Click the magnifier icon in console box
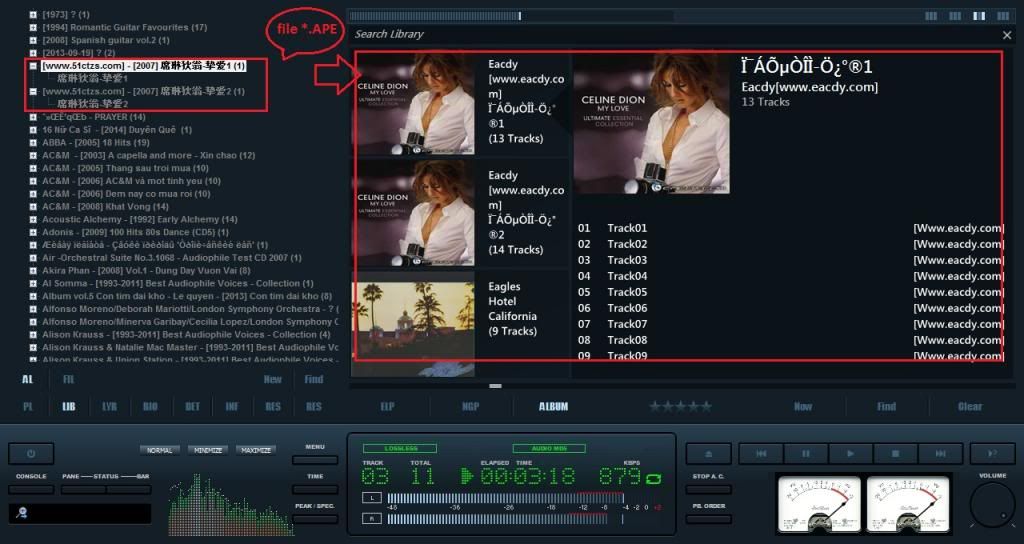The width and height of the screenshot is (1024, 544). click(x=22, y=513)
